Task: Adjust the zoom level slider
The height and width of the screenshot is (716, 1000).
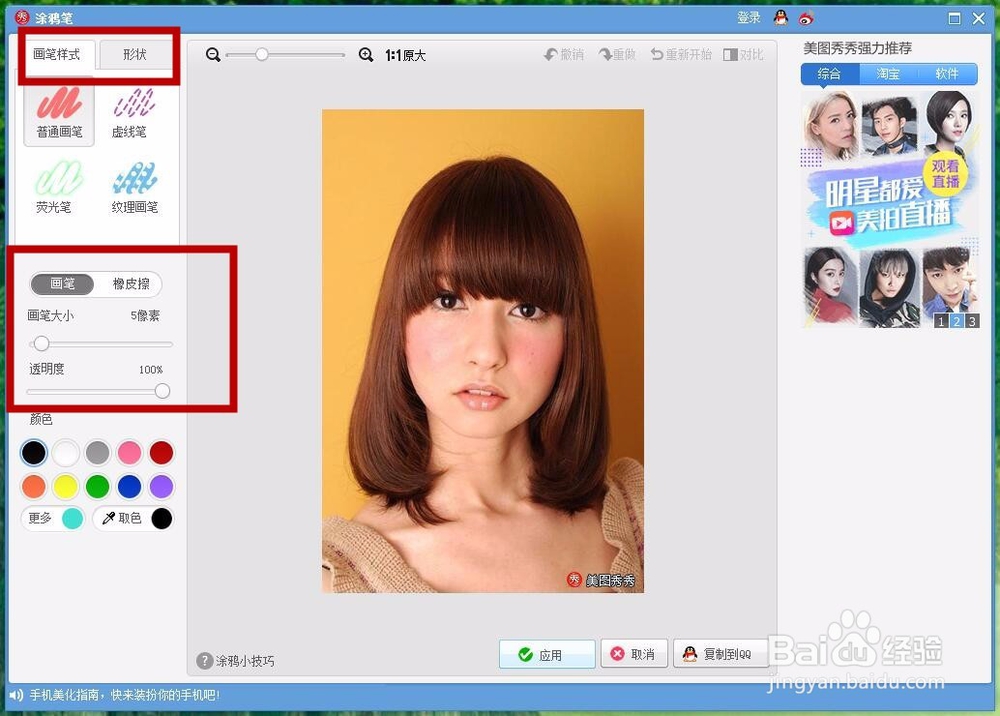Action: (x=285, y=55)
